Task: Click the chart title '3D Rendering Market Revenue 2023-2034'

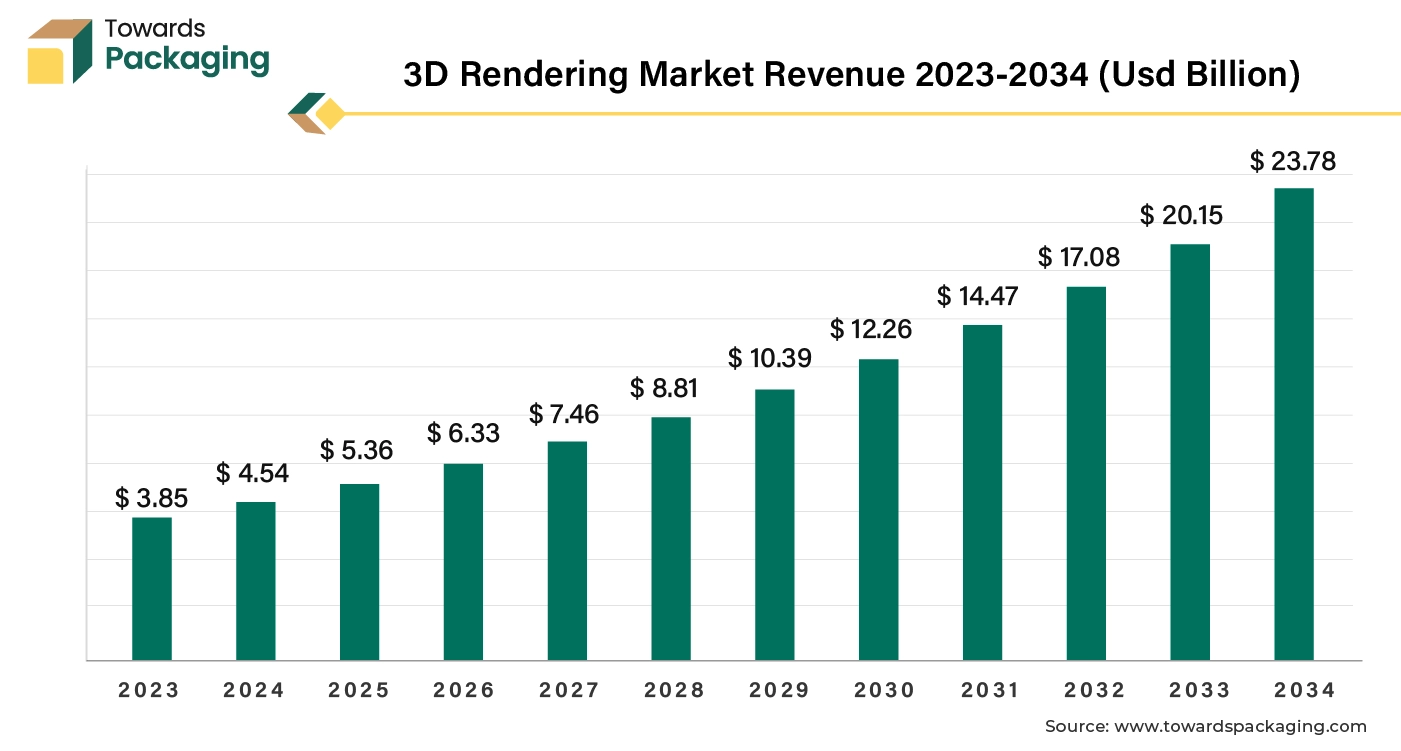Action: (851, 75)
